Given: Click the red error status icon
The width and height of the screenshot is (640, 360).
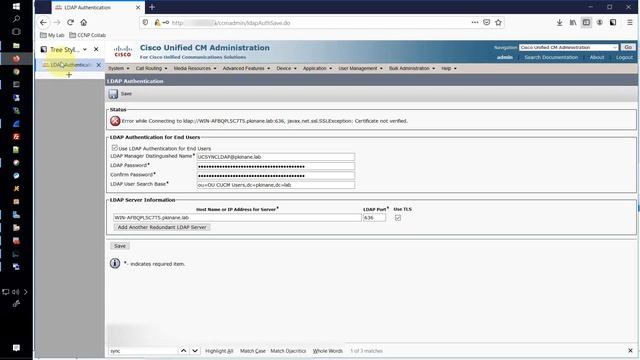Looking at the screenshot, I should [x=115, y=121].
